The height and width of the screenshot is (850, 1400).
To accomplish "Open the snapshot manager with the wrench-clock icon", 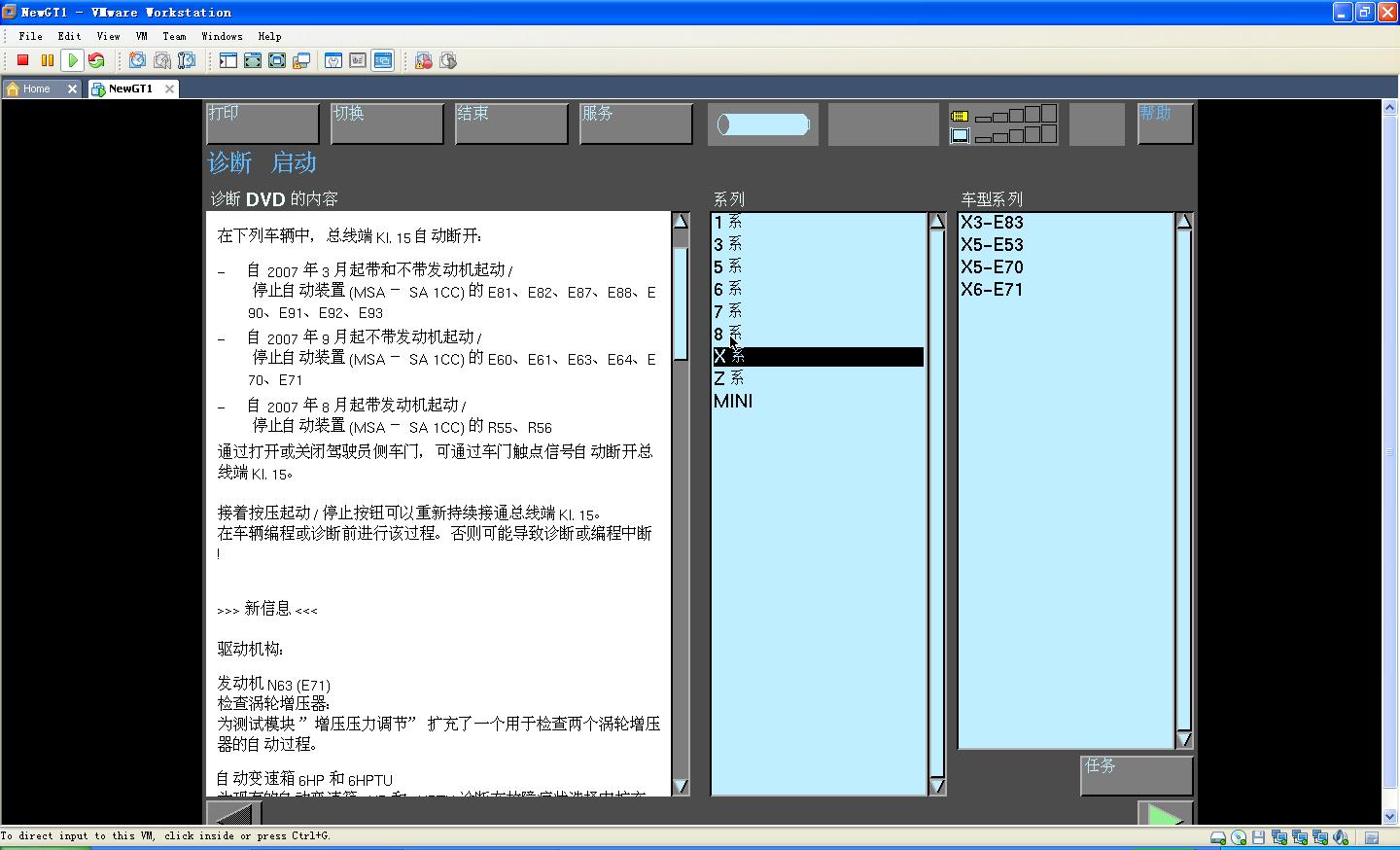I will click(x=187, y=60).
